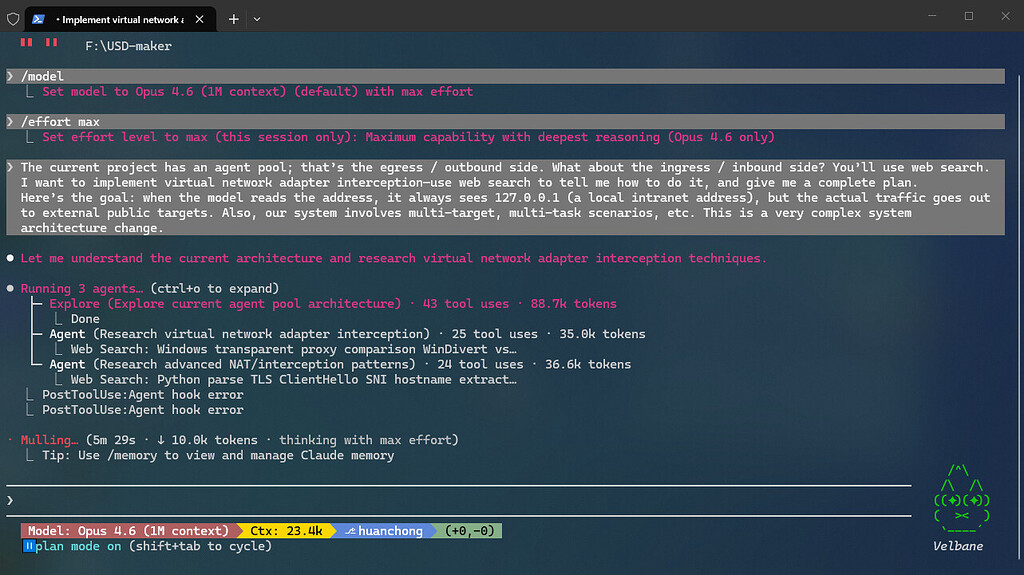
Task: Click 'Web Search: Python parse TLS ClientHello' line
Action: [293, 379]
